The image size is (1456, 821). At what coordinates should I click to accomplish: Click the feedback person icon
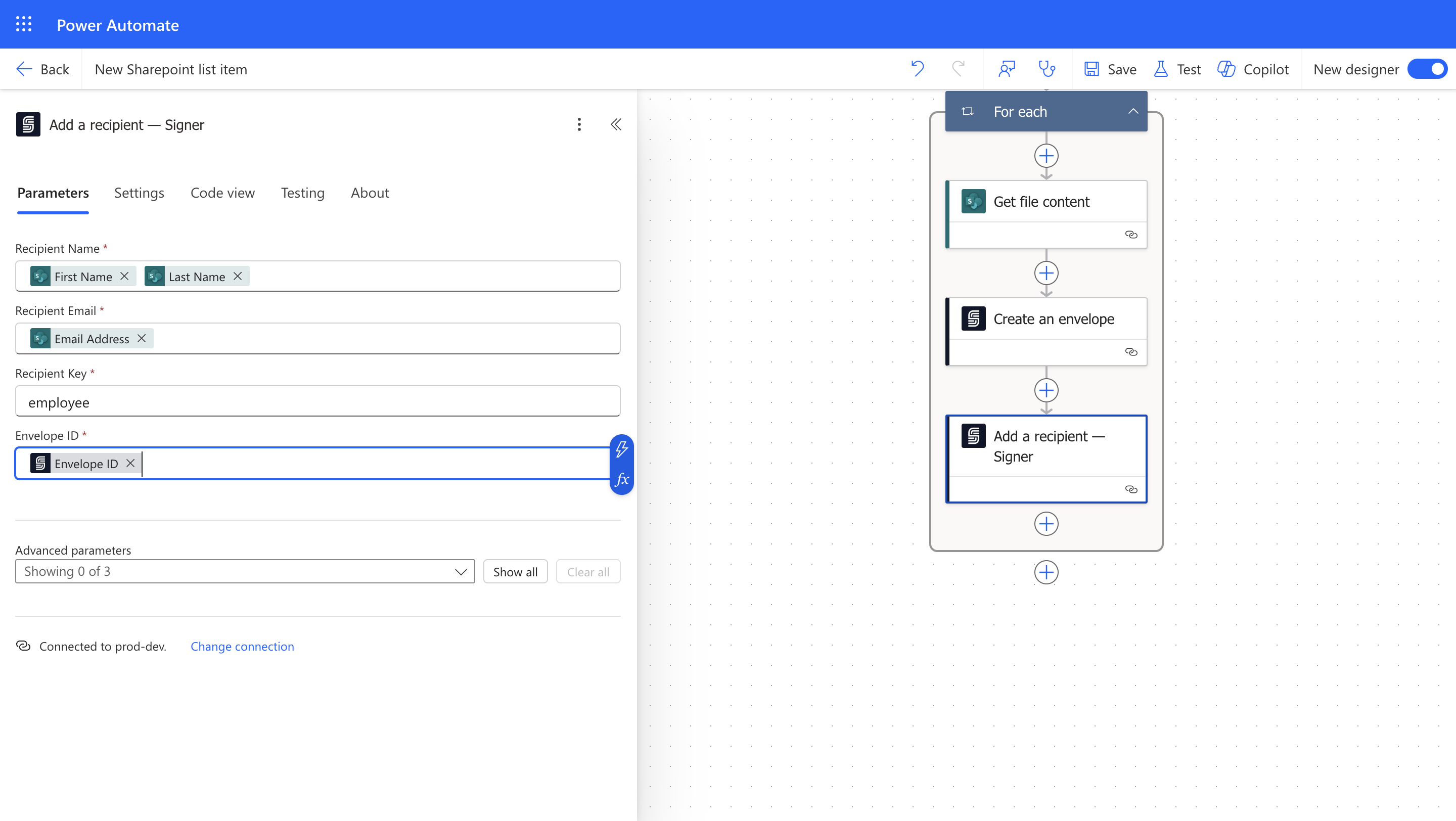point(1007,69)
